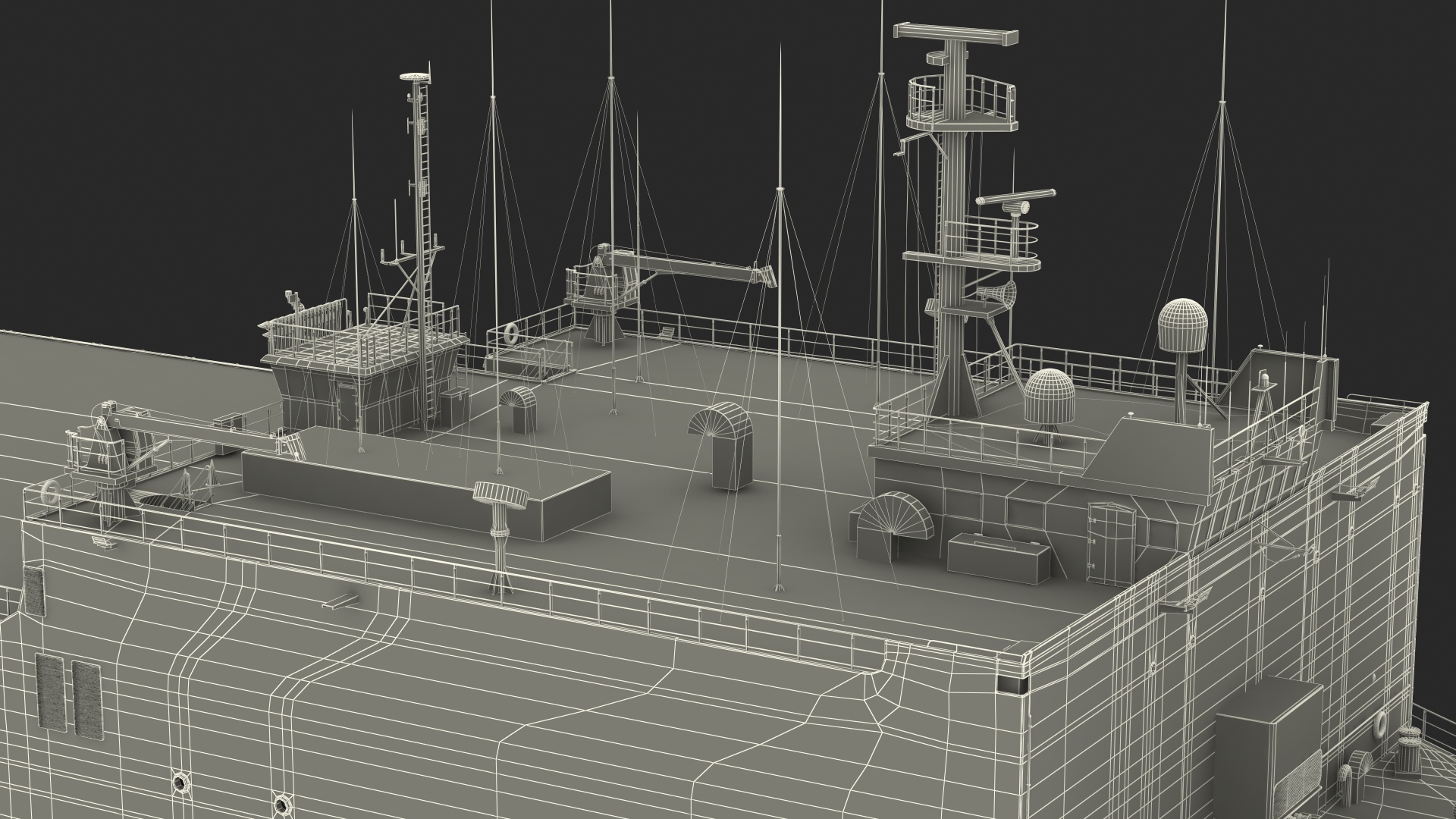Select the smaller radome beside the mast base
This screenshot has height=819, width=1456.
click(1051, 397)
